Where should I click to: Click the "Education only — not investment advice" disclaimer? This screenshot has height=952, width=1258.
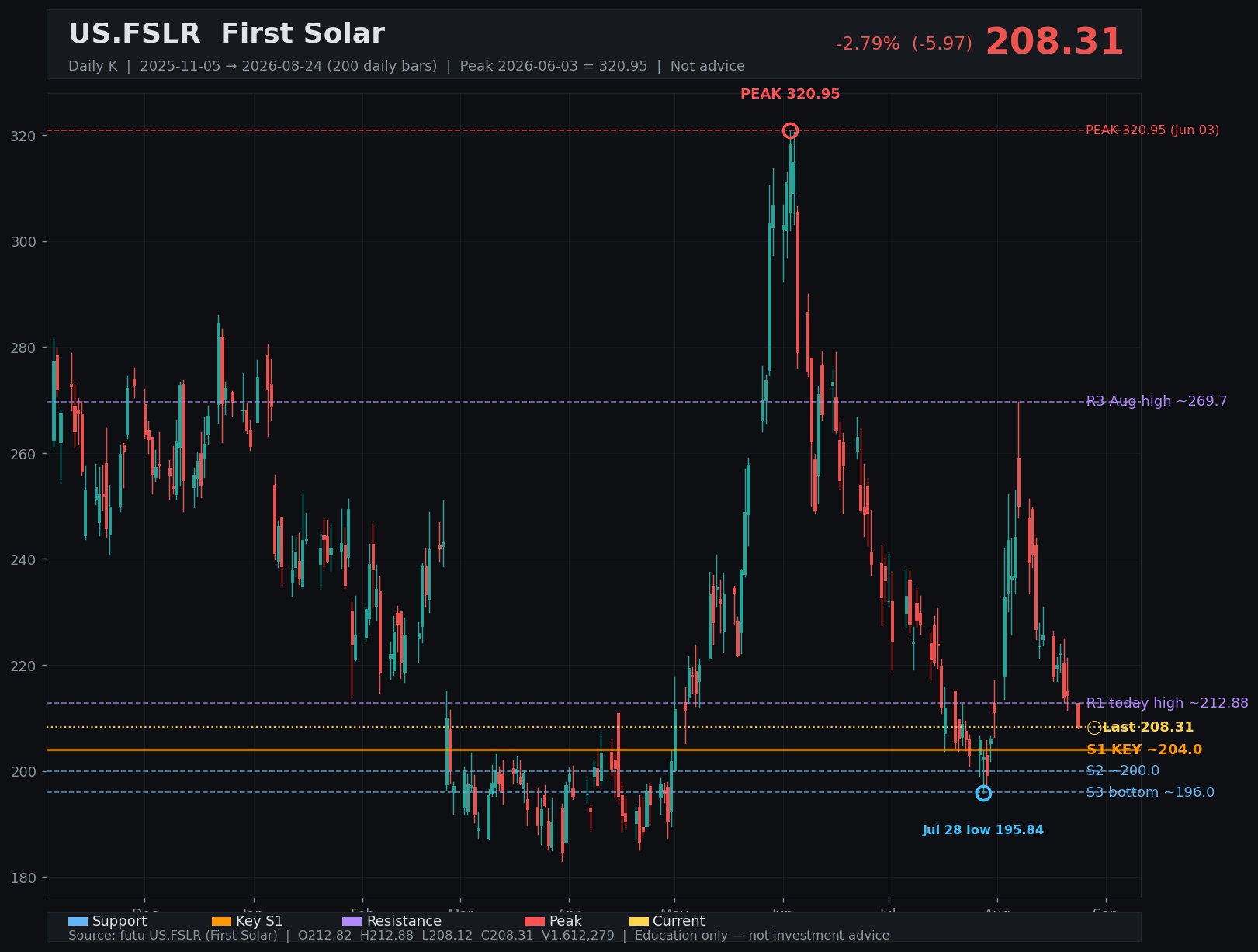(x=762, y=936)
